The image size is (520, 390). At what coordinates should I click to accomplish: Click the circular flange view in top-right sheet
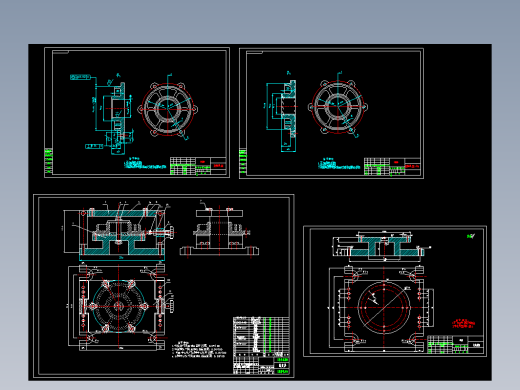click(338, 107)
